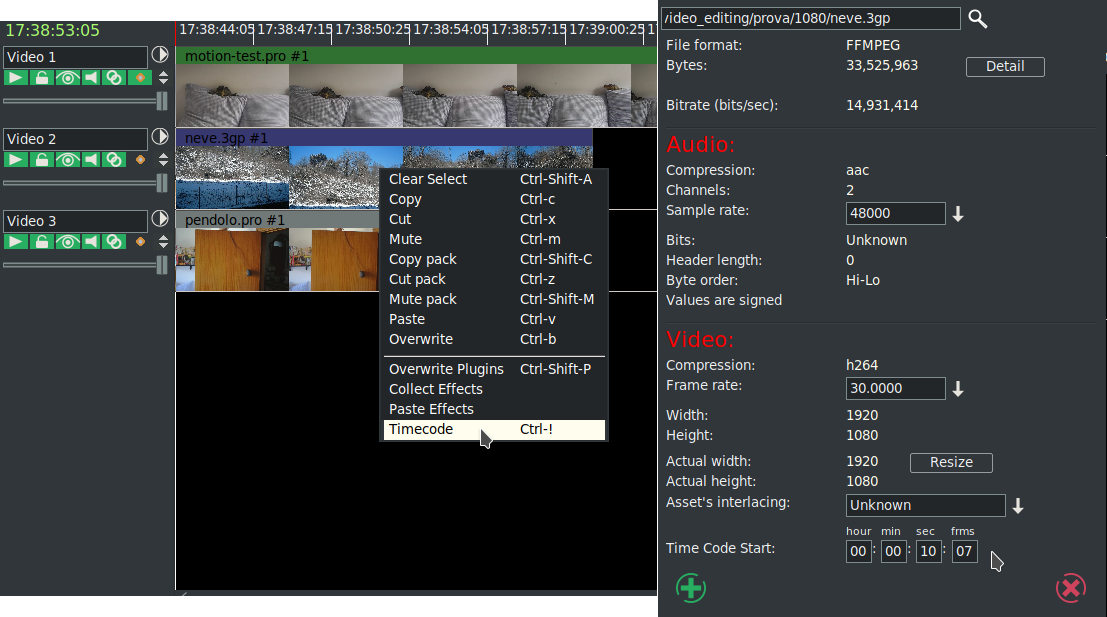Click the search magnifier next to the file path
1107x617 pixels.
point(977,18)
